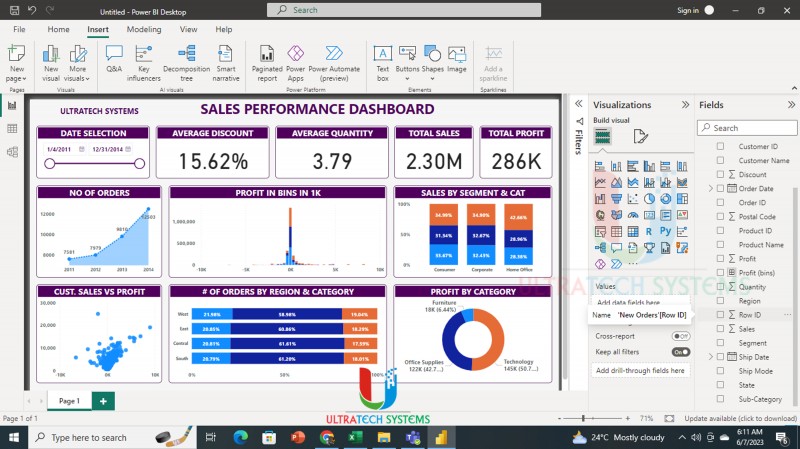Select the line chart visual icon
The height and width of the screenshot is (449, 800).
[x=600, y=182]
